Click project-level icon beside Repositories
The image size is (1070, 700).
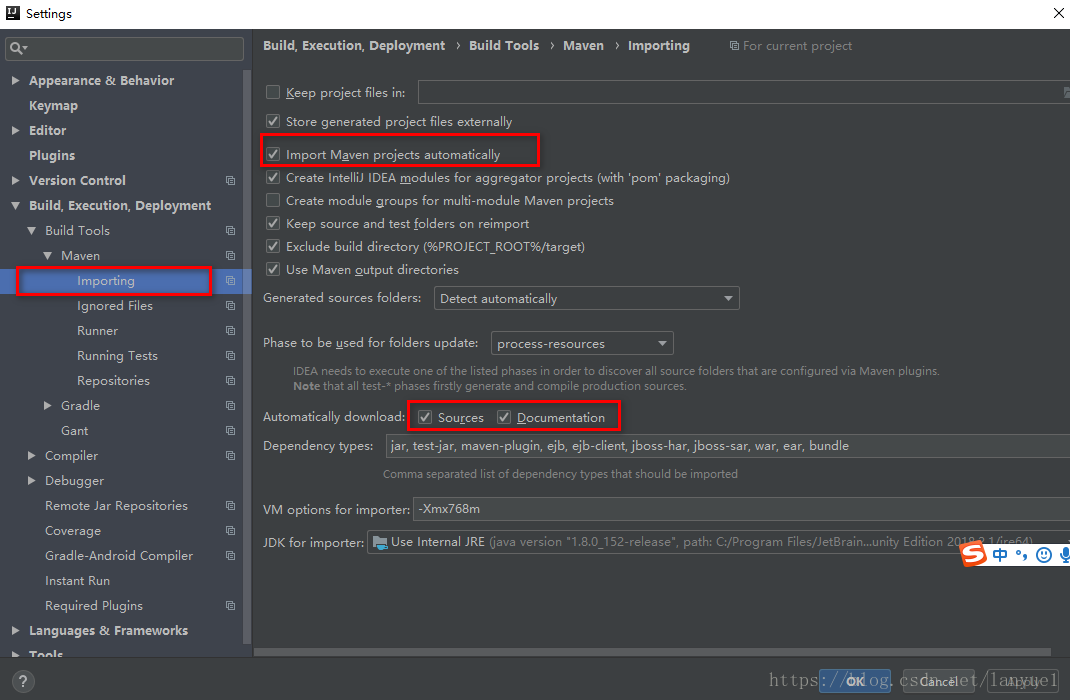coord(231,381)
